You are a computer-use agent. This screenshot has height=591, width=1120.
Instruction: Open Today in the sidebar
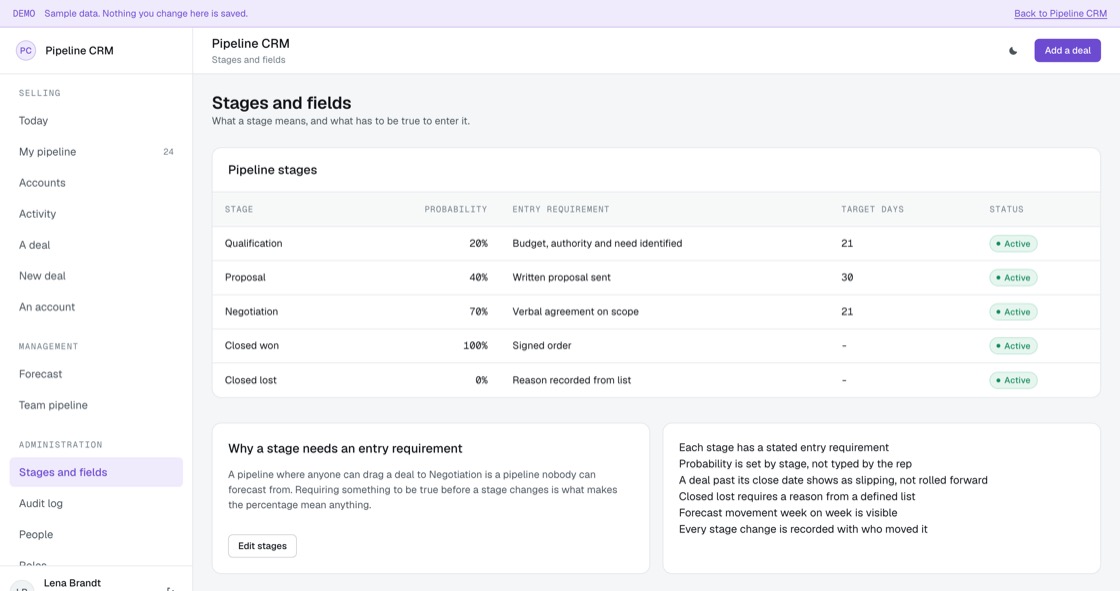pos(96,121)
